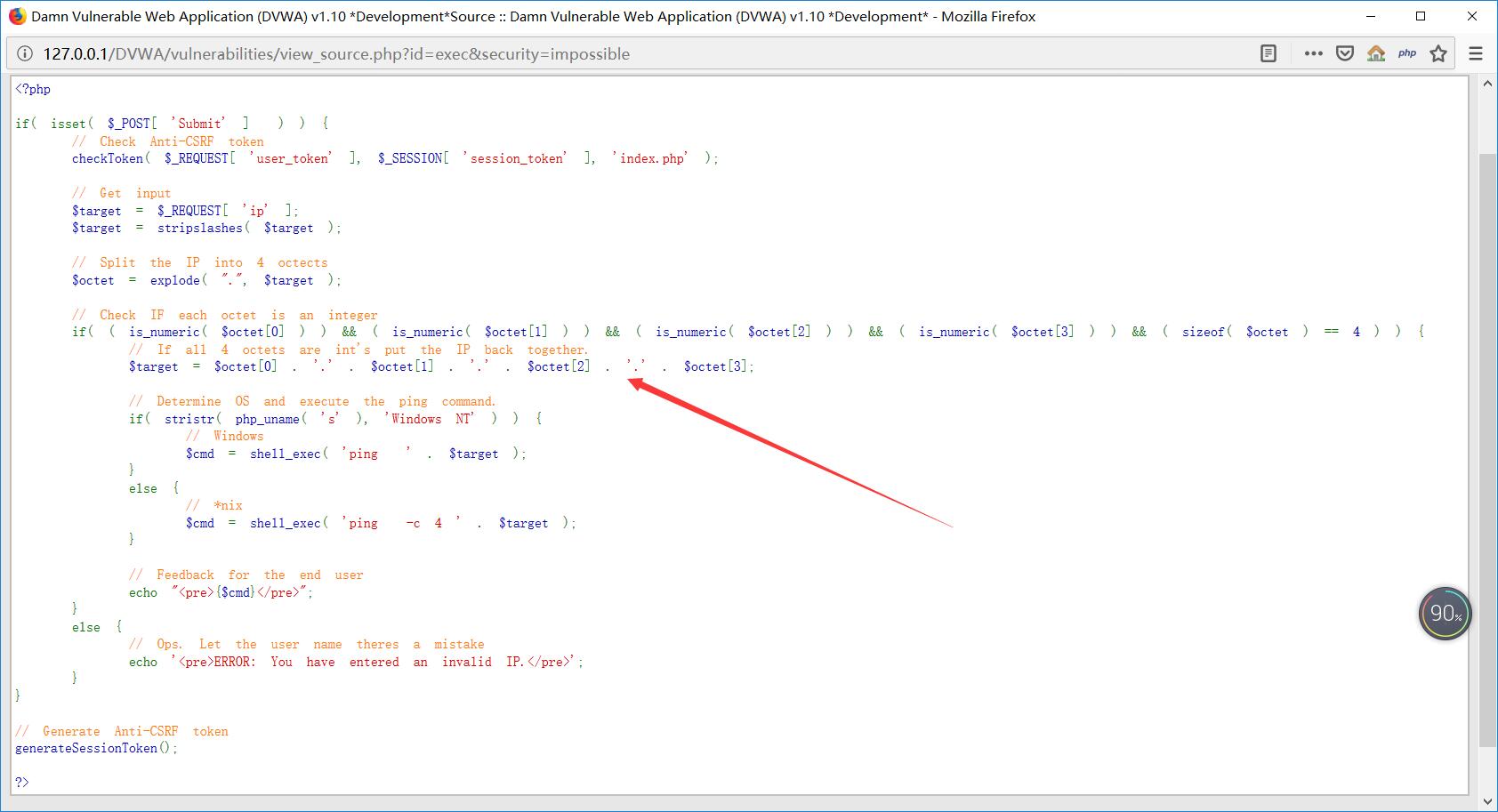Minimize the Firefox window
The width and height of the screenshot is (1498, 812).
pos(1370,15)
